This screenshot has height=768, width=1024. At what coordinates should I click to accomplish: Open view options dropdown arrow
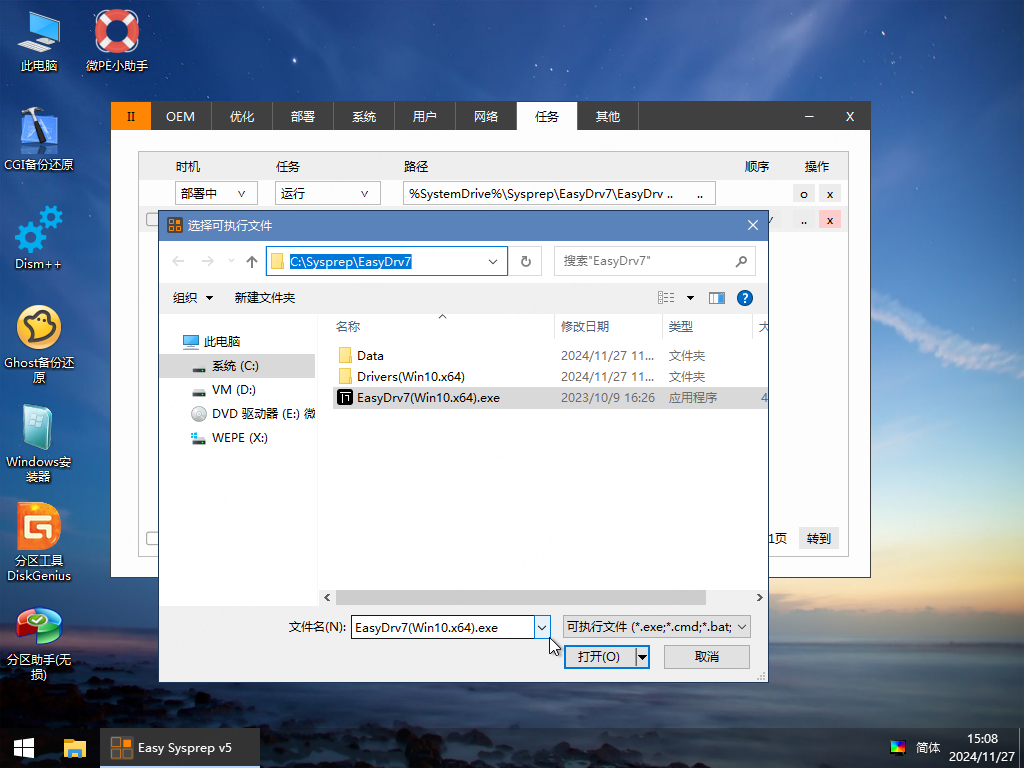pos(690,298)
